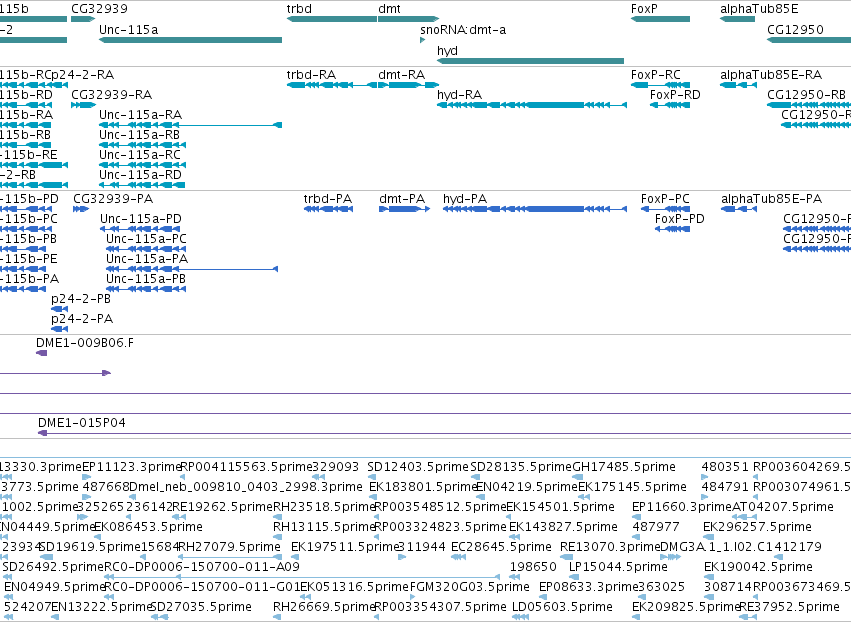Image resolution: width=851 pixels, height=622 pixels.
Task: Click the hyd-PA protein label
Action: pyautogui.click(x=465, y=199)
